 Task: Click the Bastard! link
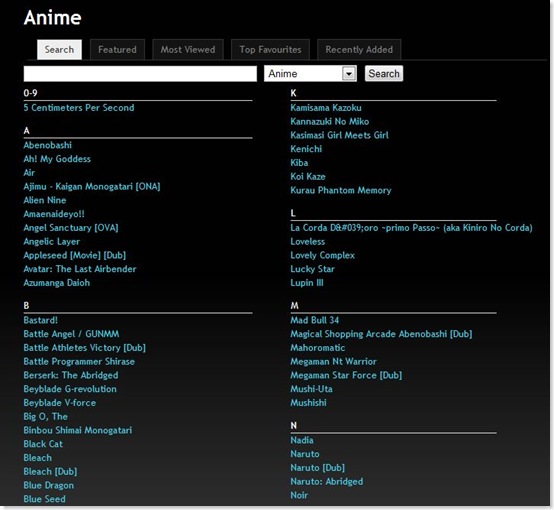tap(41, 321)
